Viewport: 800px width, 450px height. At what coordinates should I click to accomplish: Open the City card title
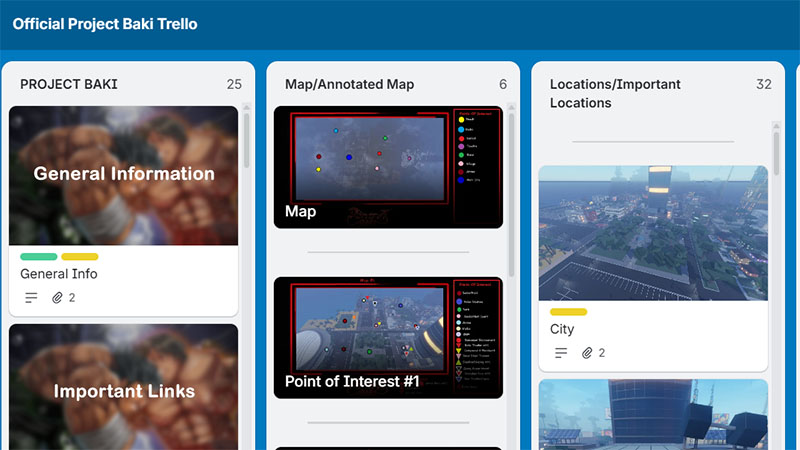pos(562,329)
